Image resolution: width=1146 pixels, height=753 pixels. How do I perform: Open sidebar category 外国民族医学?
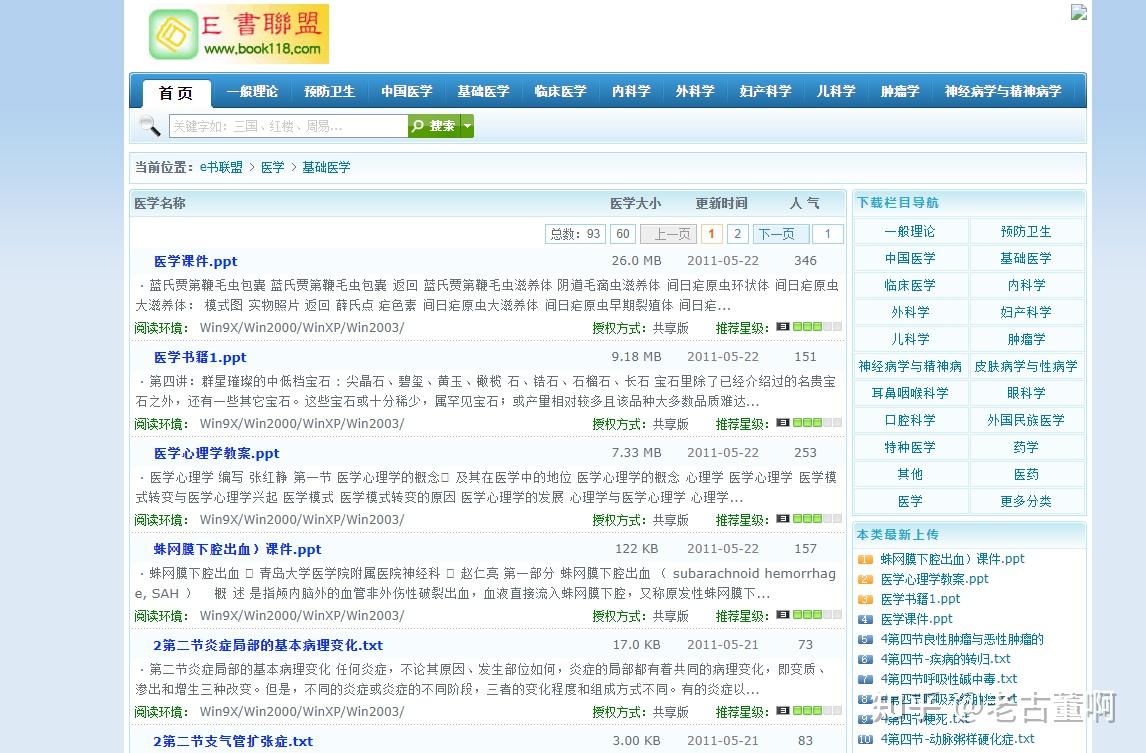[x=1026, y=420]
